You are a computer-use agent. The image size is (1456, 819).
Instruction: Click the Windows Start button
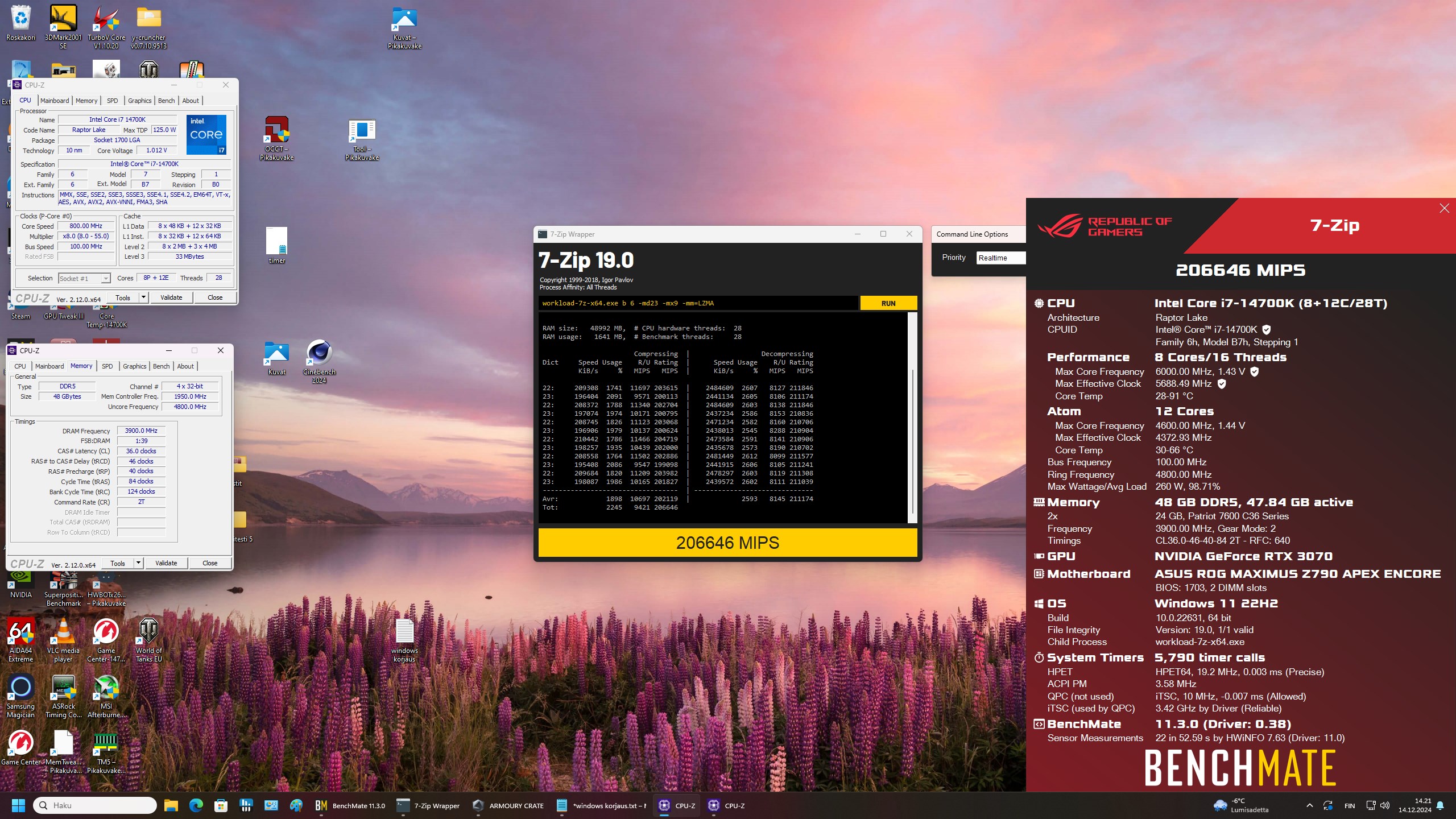tap(18, 805)
